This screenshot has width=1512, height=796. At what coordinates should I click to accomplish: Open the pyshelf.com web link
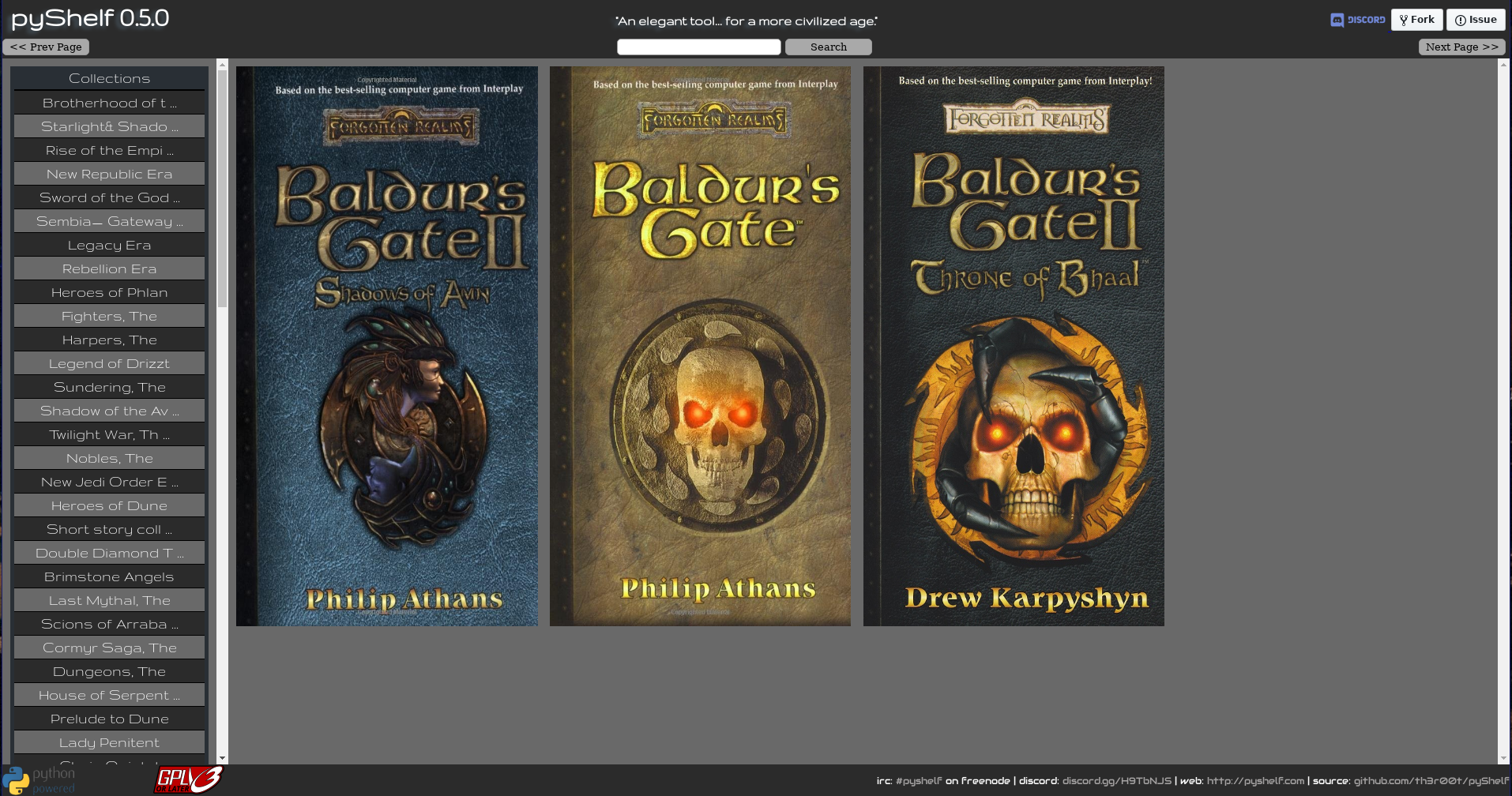[x=1254, y=781]
